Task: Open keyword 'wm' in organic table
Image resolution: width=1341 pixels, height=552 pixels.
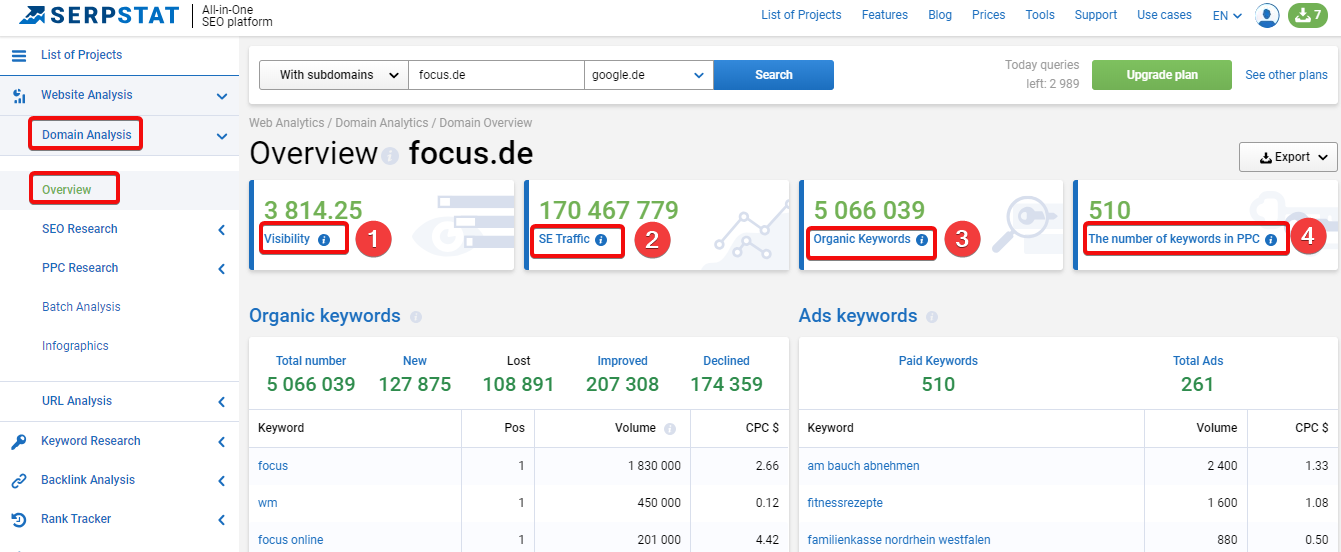Action: pyautogui.click(x=267, y=503)
